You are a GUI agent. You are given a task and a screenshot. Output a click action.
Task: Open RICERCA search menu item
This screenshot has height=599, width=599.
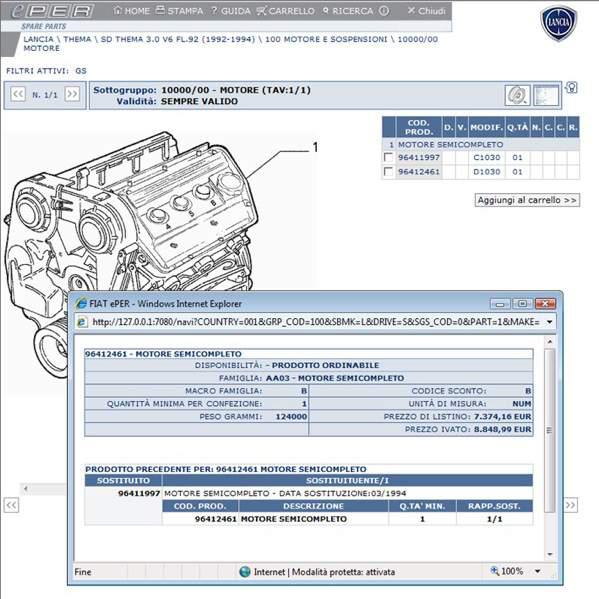pyautogui.click(x=348, y=11)
